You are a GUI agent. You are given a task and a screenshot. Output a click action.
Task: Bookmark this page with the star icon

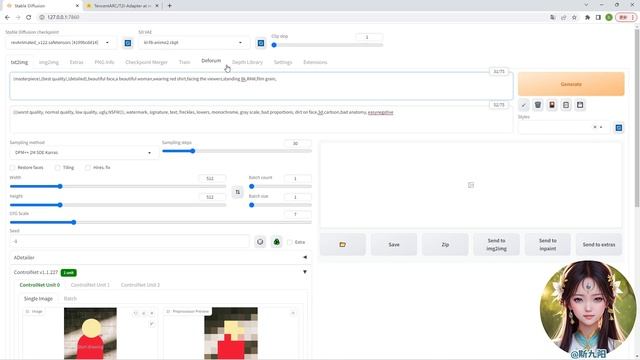[x=574, y=17]
